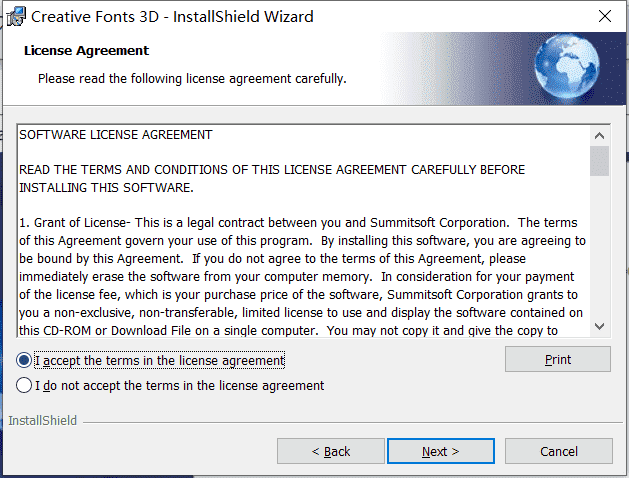Viewport: 629px width, 478px height.
Task: Click the globe graphic in the header
Action: [567, 66]
